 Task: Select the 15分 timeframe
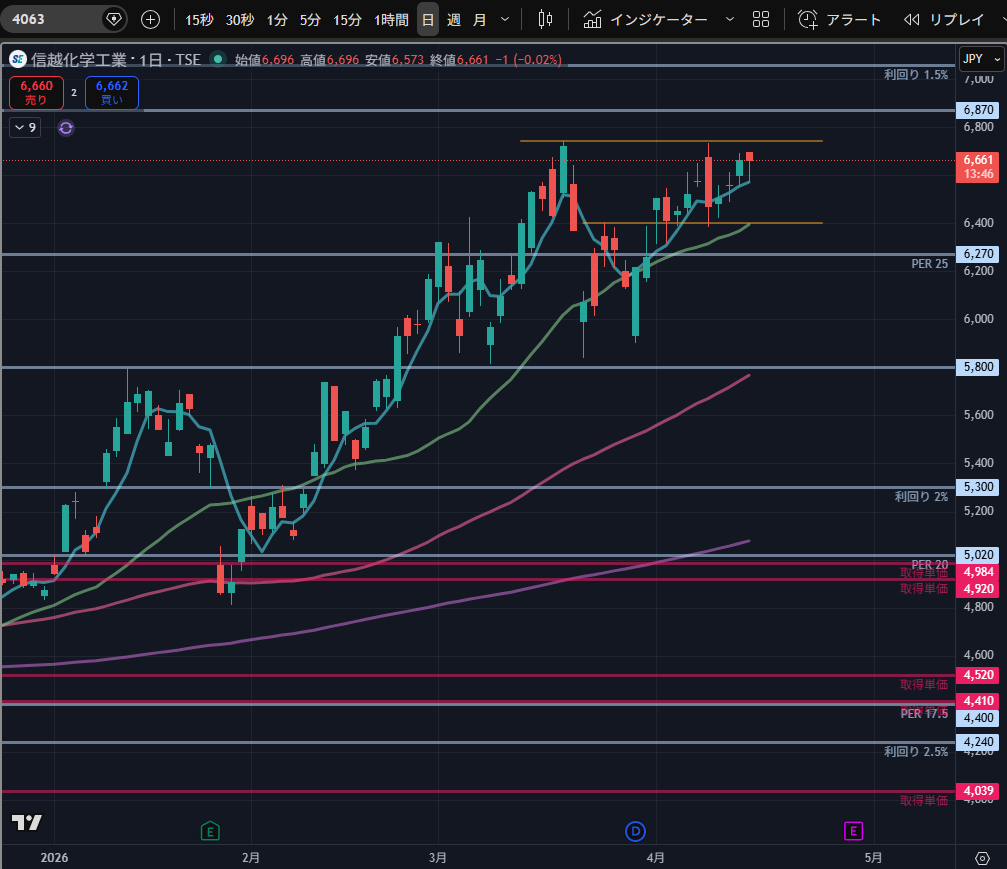[347, 20]
